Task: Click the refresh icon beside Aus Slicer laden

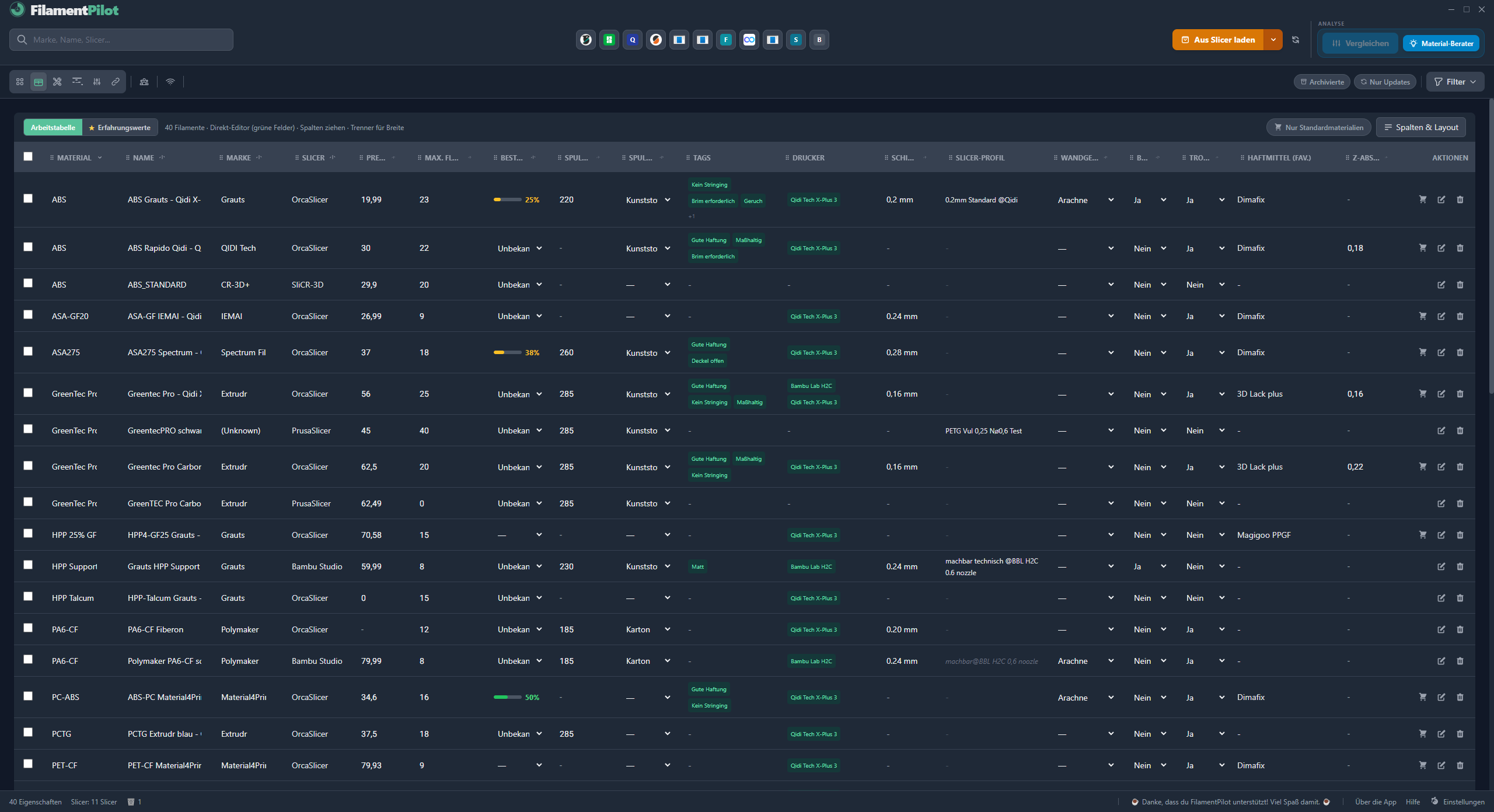Action: tap(1296, 40)
